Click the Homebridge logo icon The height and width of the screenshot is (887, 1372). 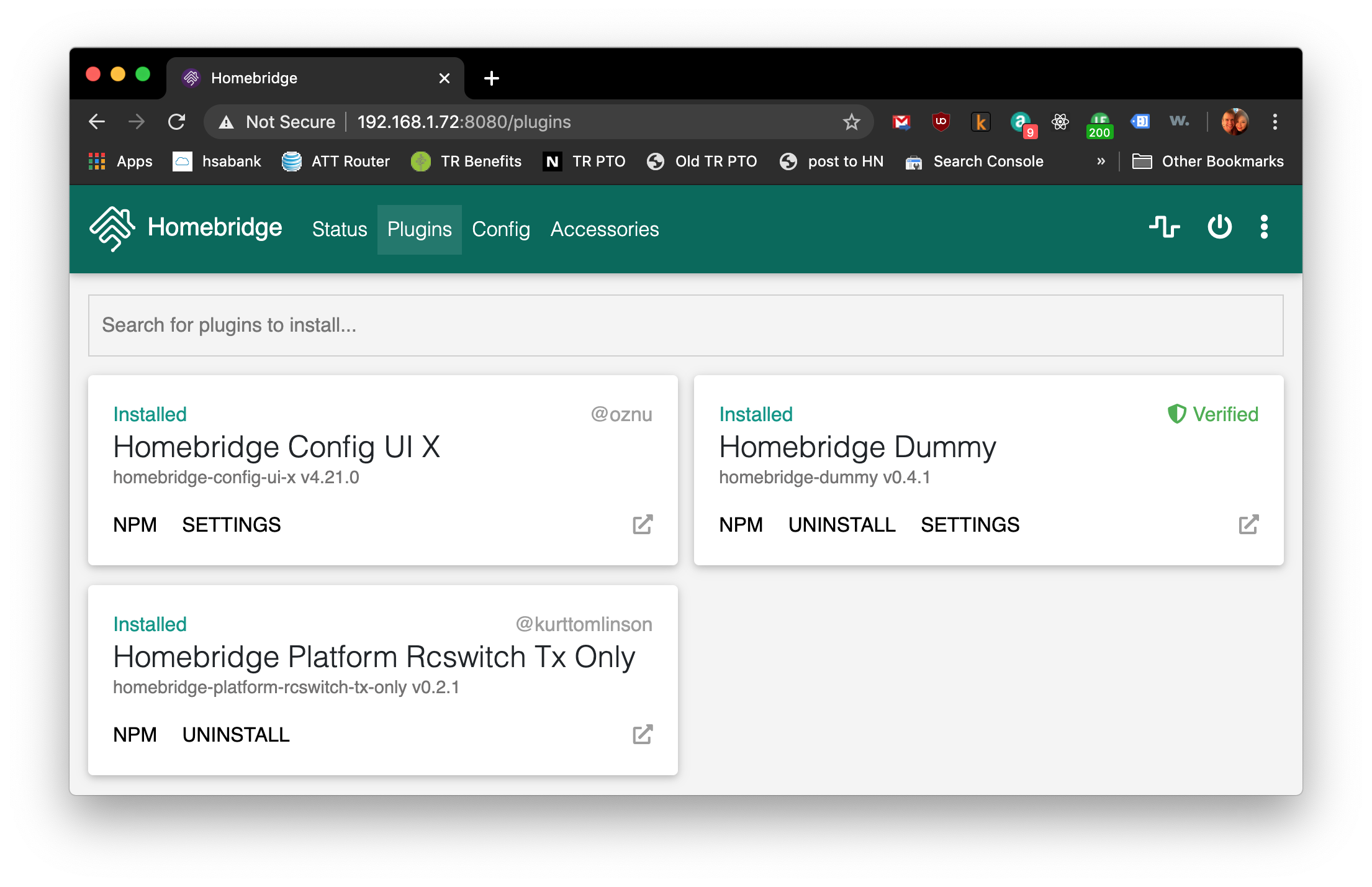[112, 228]
